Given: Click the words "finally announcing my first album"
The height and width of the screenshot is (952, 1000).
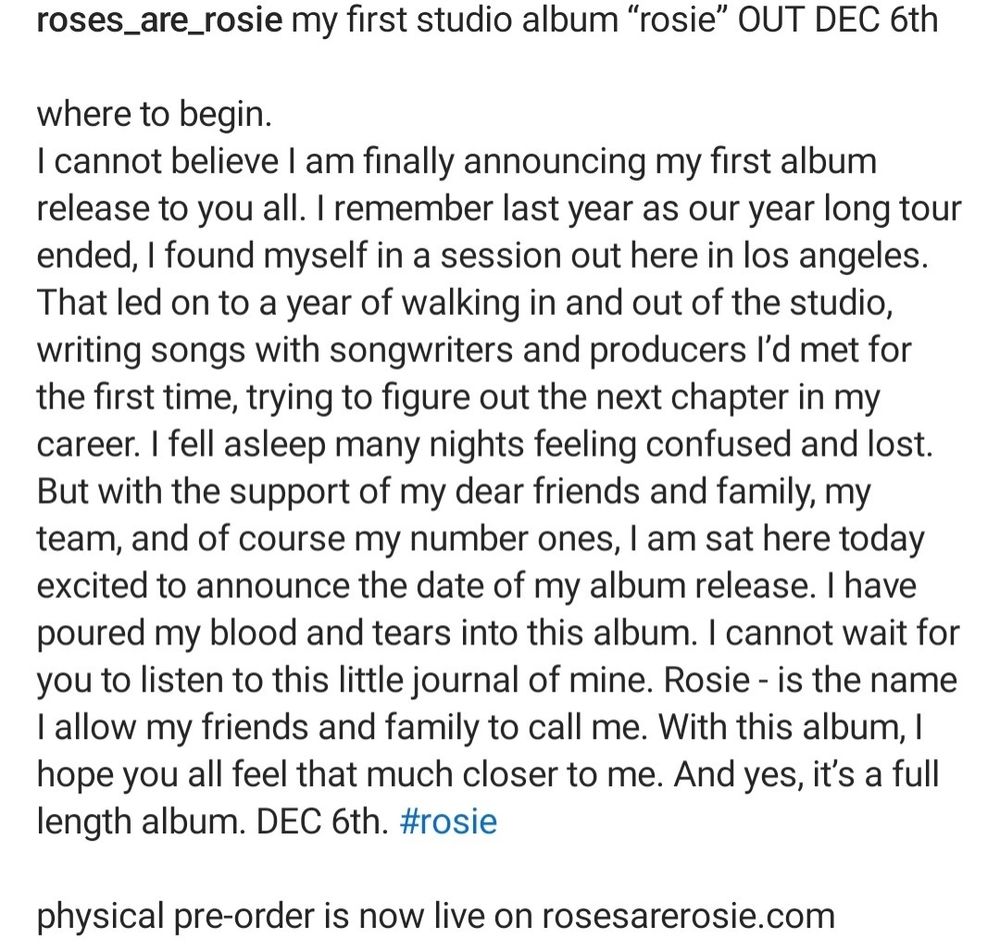Looking at the screenshot, I should 619,162.
